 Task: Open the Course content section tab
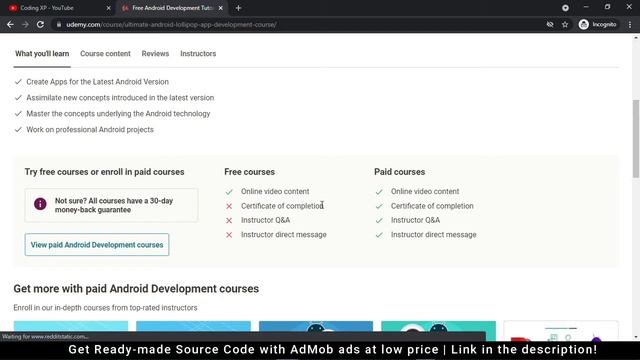[x=105, y=53]
